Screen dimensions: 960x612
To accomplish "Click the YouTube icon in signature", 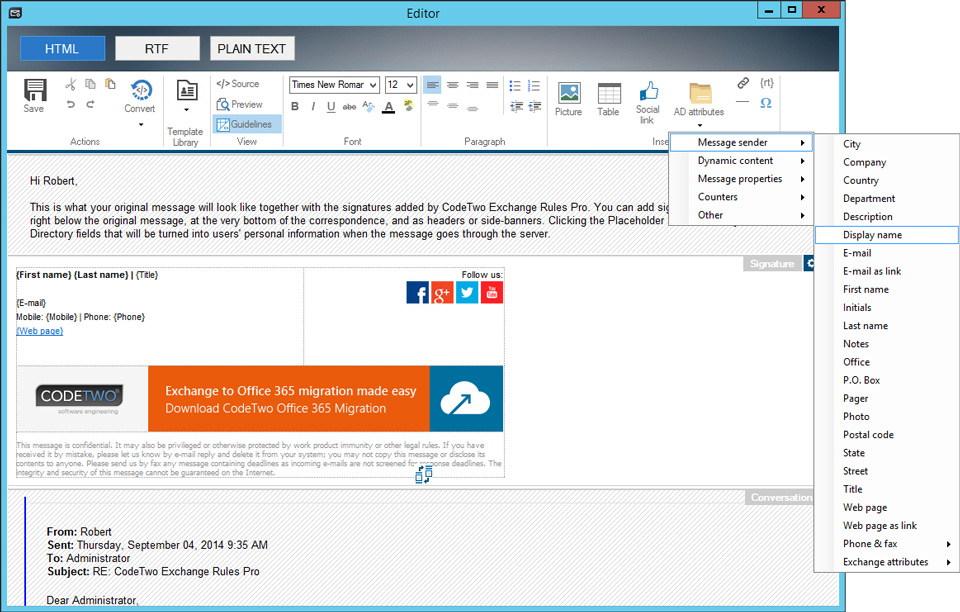I will point(492,293).
